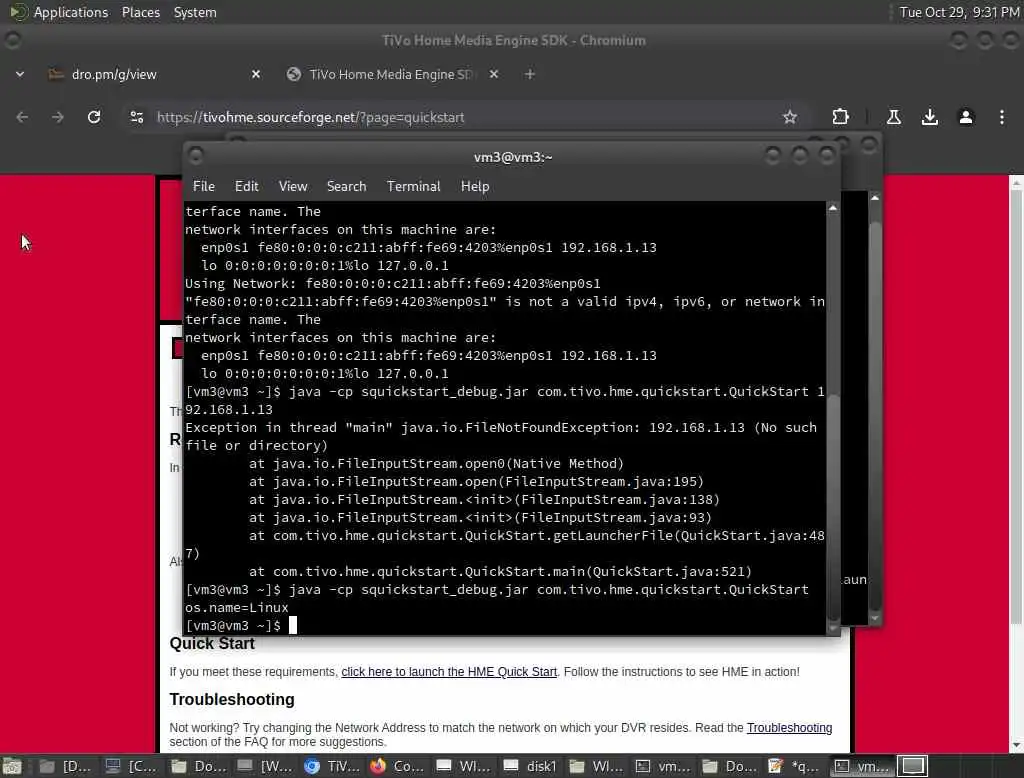Click the os.name=Linux output line
Screen dimensions: 1024x778
point(236,608)
